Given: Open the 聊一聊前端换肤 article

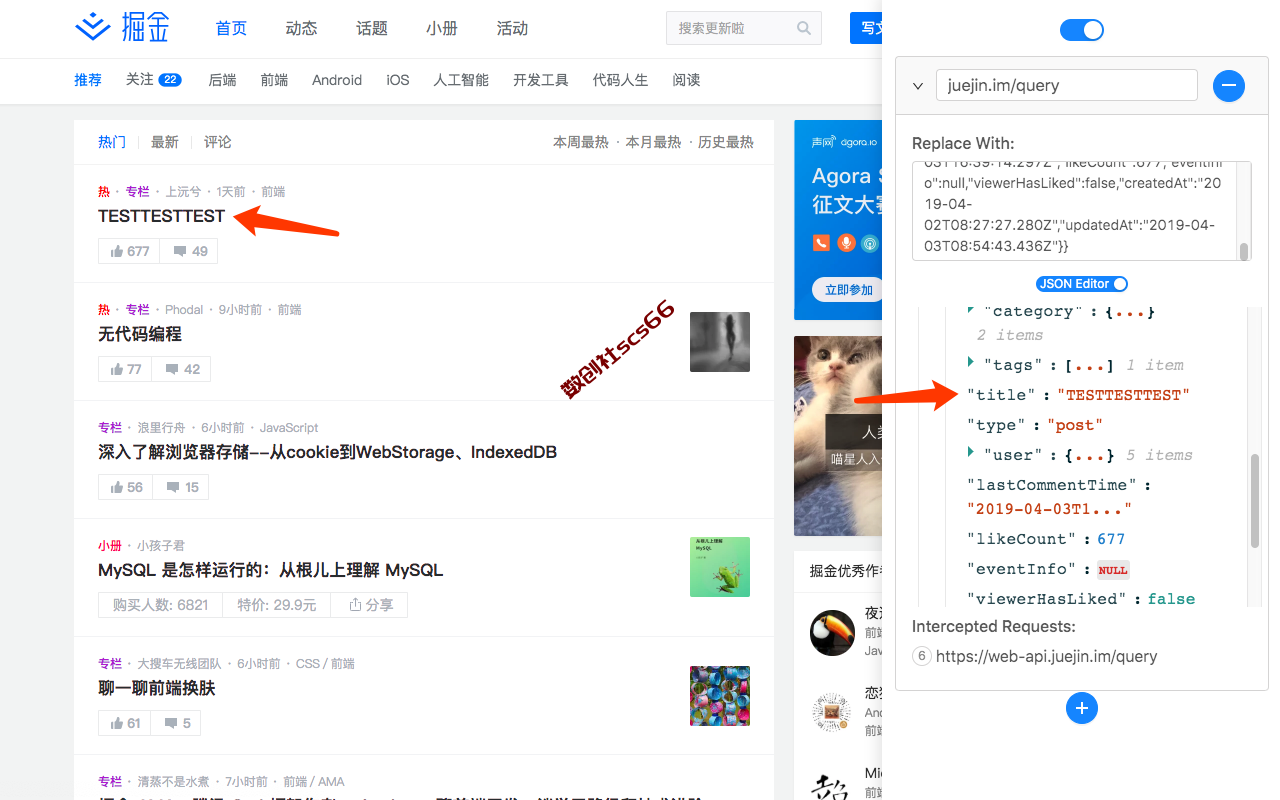Looking at the screenshot, I should (x=157, y=688).
